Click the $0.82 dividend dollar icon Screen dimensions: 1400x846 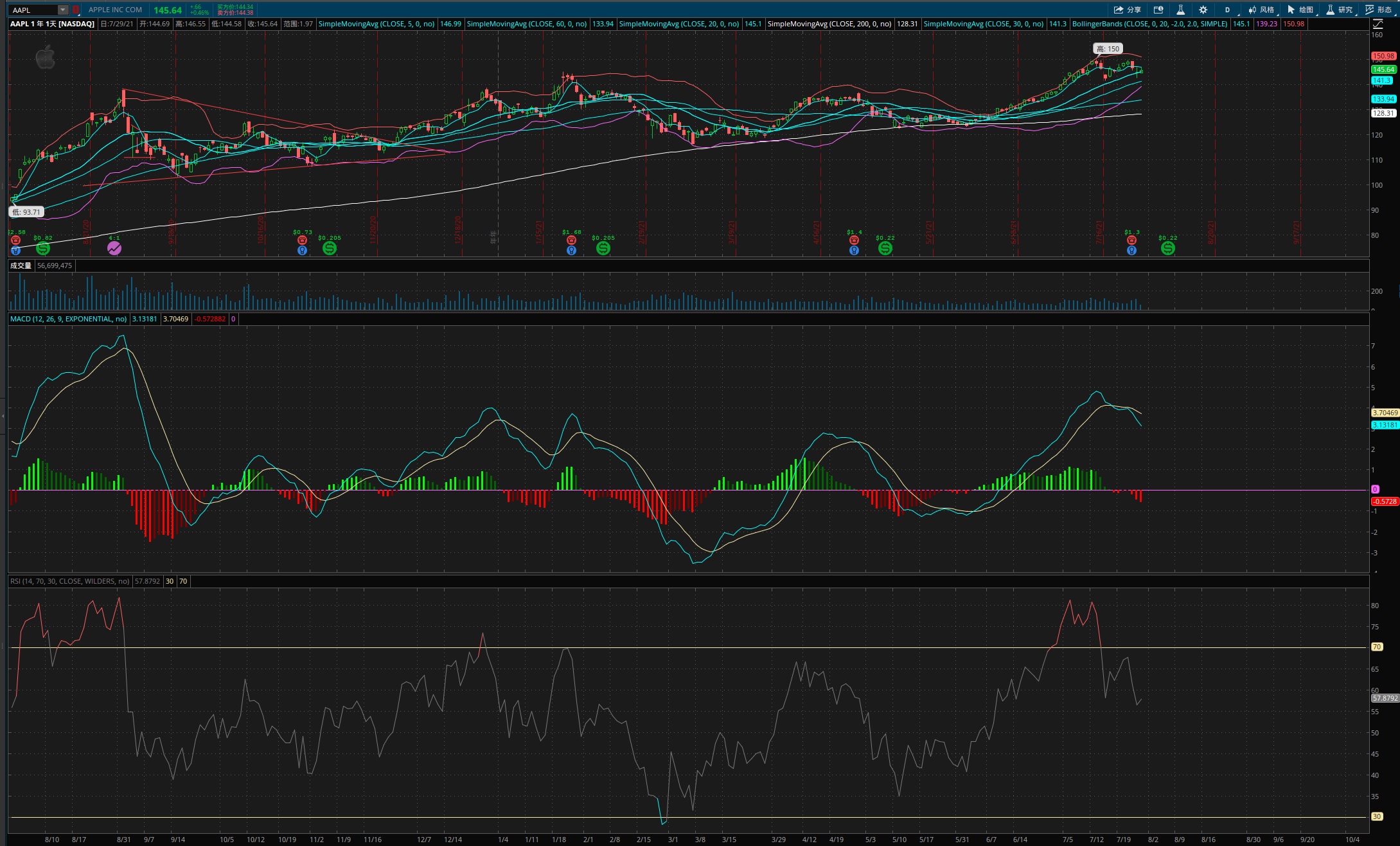(x=43, y=248)
